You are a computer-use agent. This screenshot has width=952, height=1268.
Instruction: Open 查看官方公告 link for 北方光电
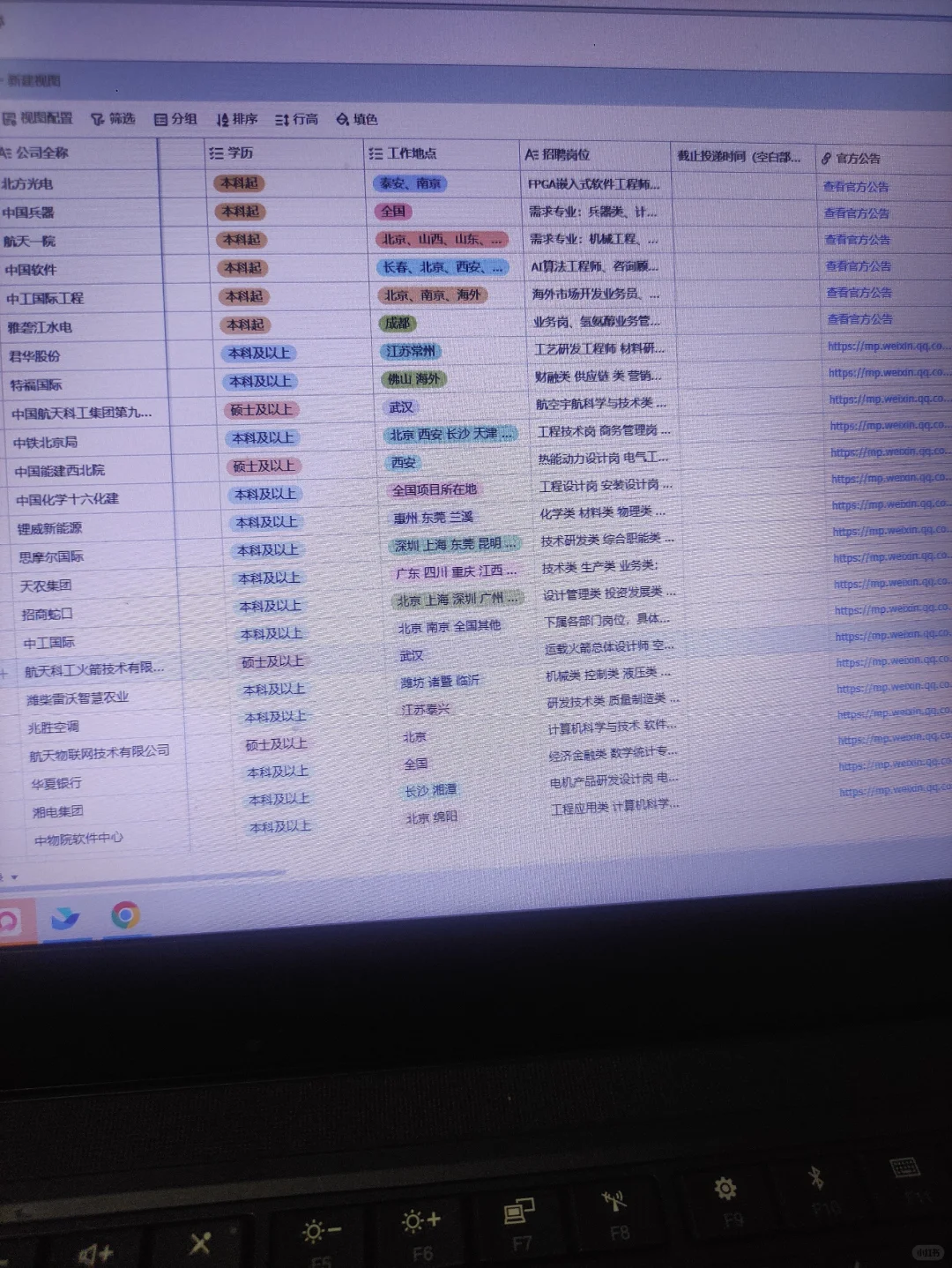(x=855, y=186)
